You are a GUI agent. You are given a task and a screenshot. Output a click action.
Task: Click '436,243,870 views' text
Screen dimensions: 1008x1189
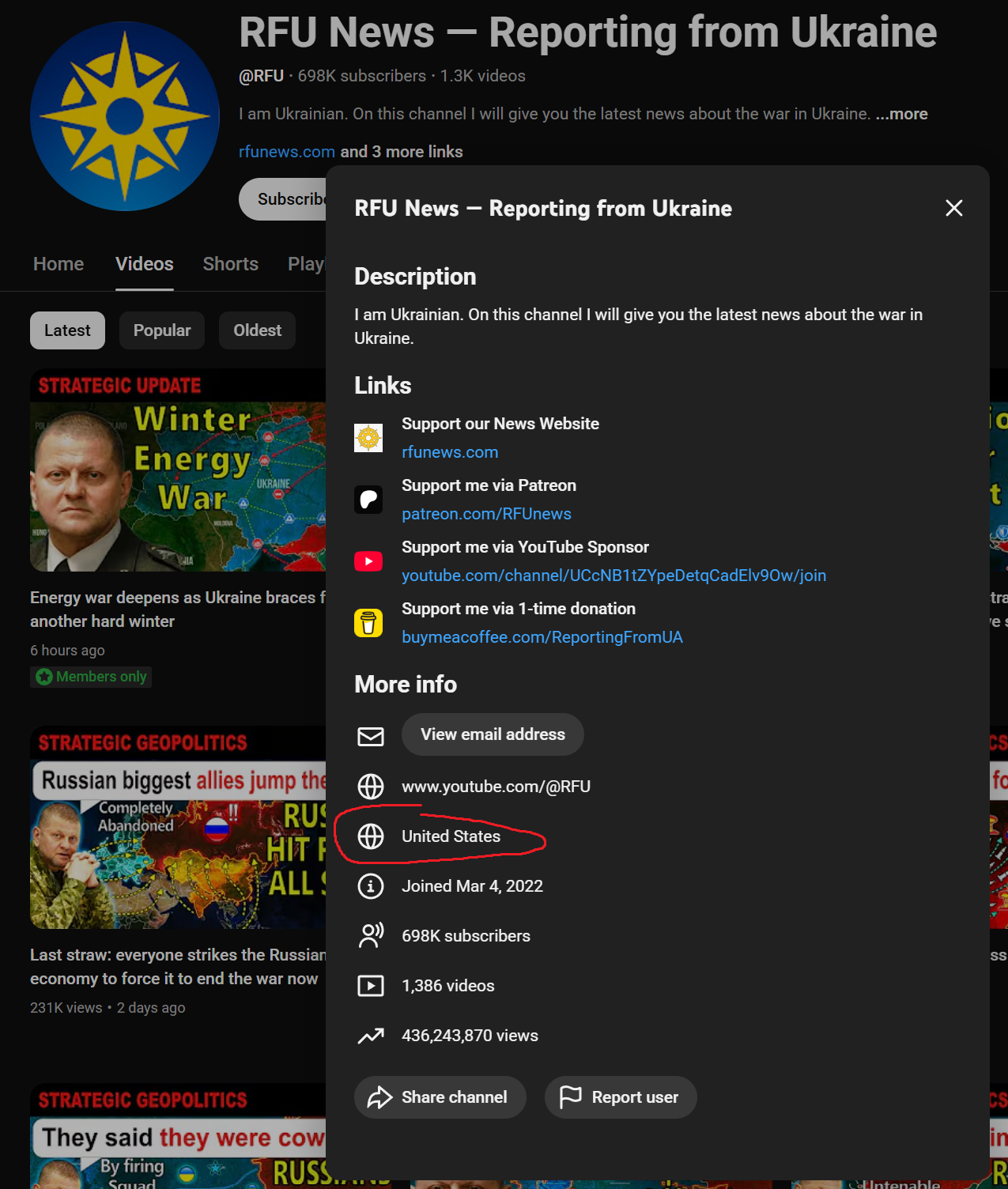click(x=470, y=1036)
